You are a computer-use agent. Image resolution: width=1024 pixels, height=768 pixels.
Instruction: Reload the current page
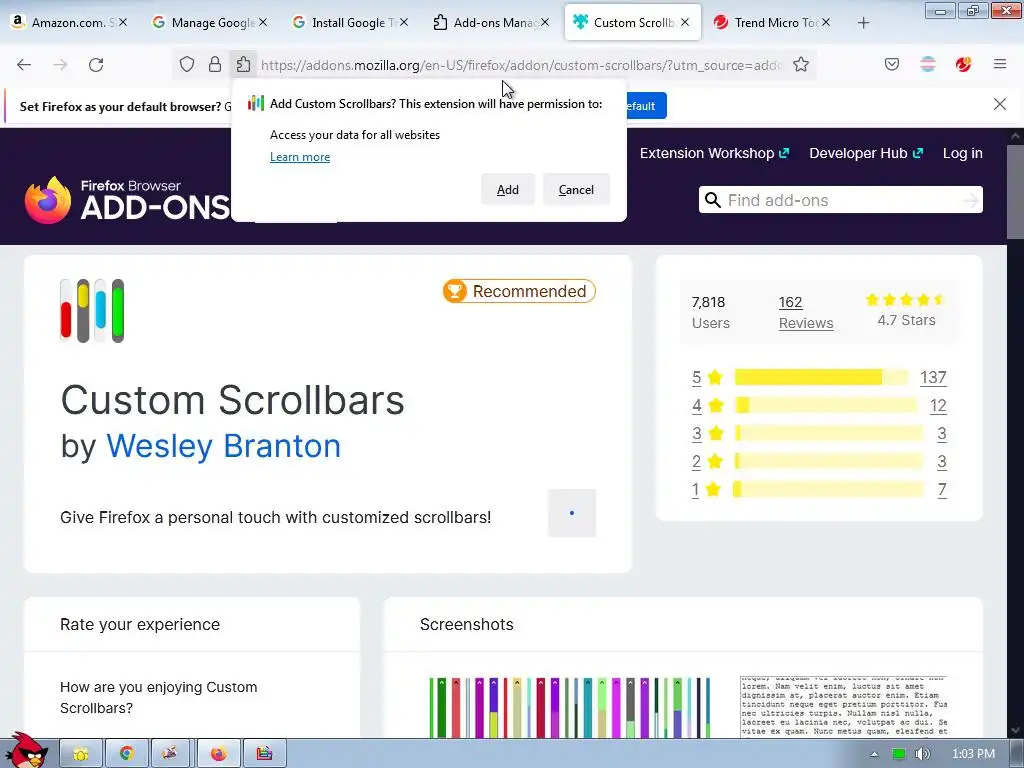tap(96, 65)
